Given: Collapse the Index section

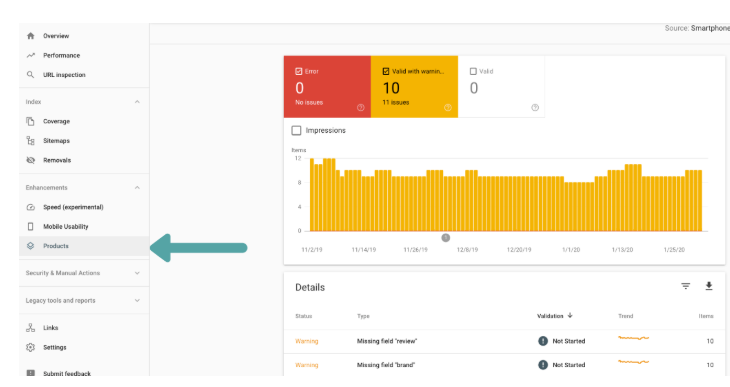Looking at the screenshot, I should 137,102.
